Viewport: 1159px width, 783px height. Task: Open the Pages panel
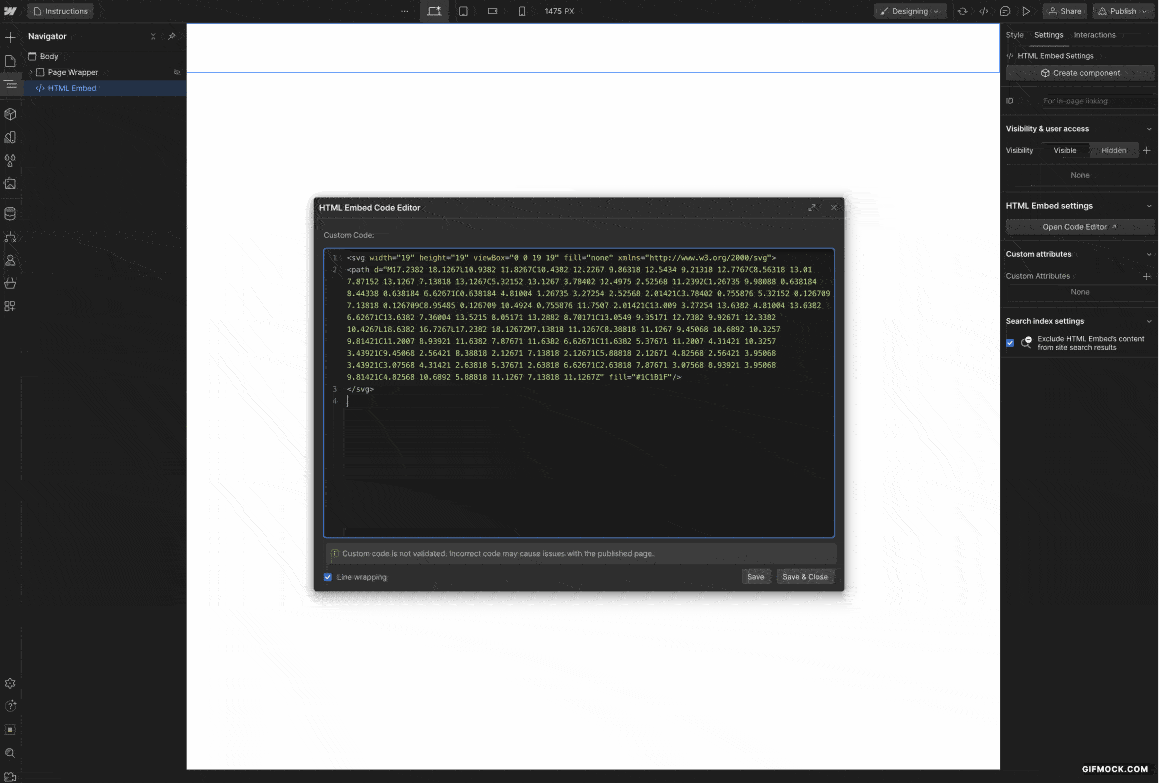(x=10, y=61)
